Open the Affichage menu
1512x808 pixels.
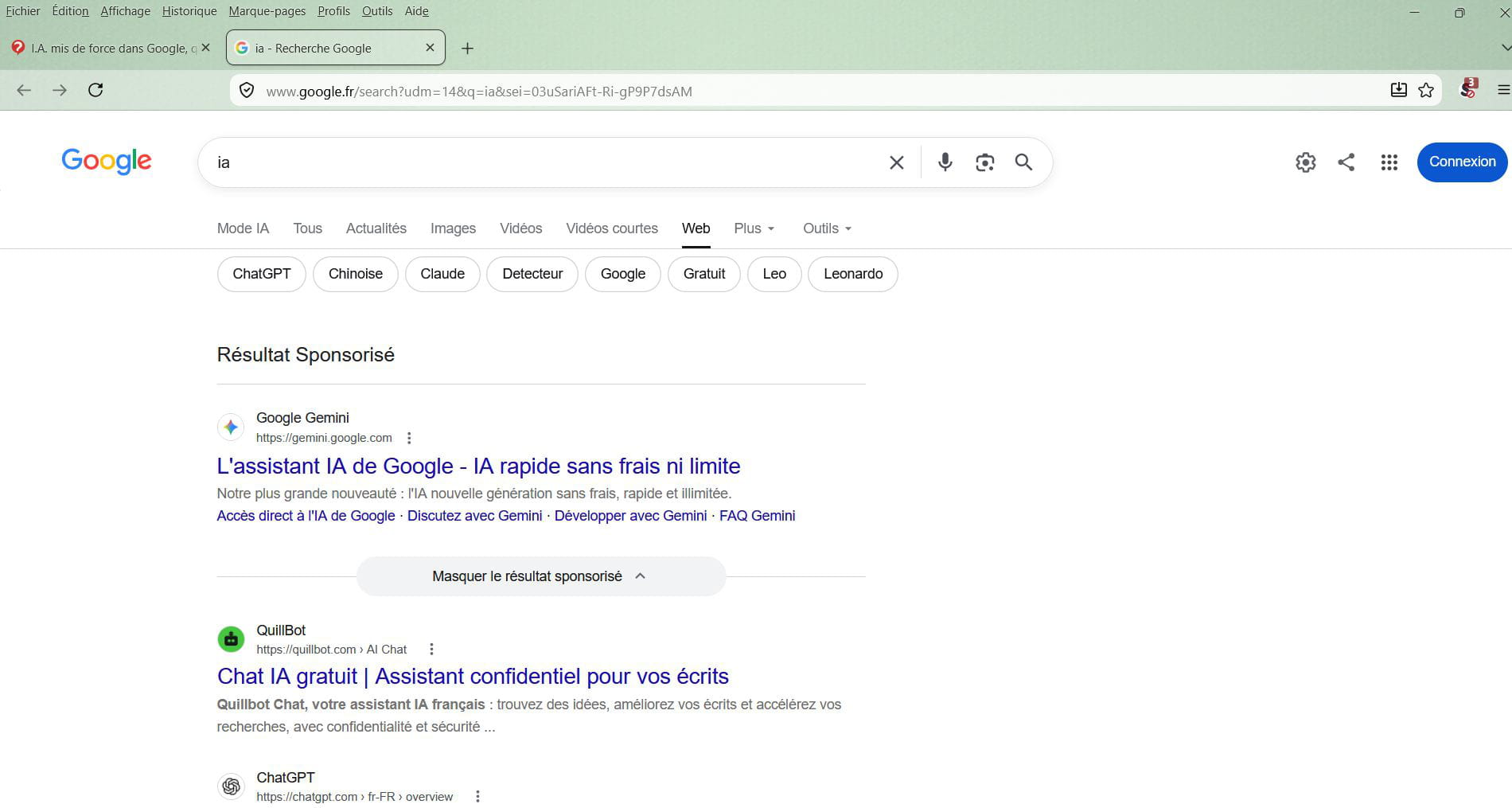pos(125,11)
